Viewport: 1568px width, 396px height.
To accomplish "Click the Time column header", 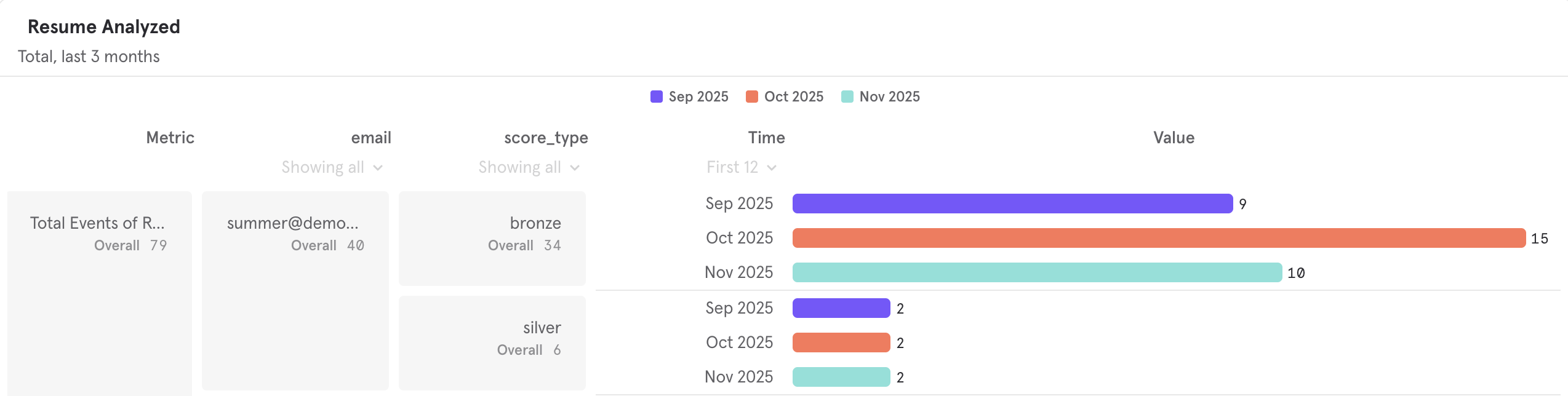I will 766,137.
